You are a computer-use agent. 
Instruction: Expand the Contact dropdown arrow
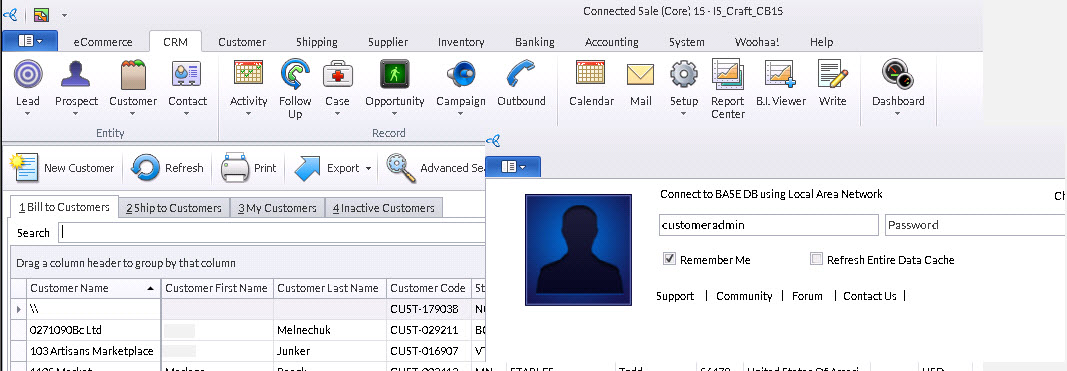[186, 114]
